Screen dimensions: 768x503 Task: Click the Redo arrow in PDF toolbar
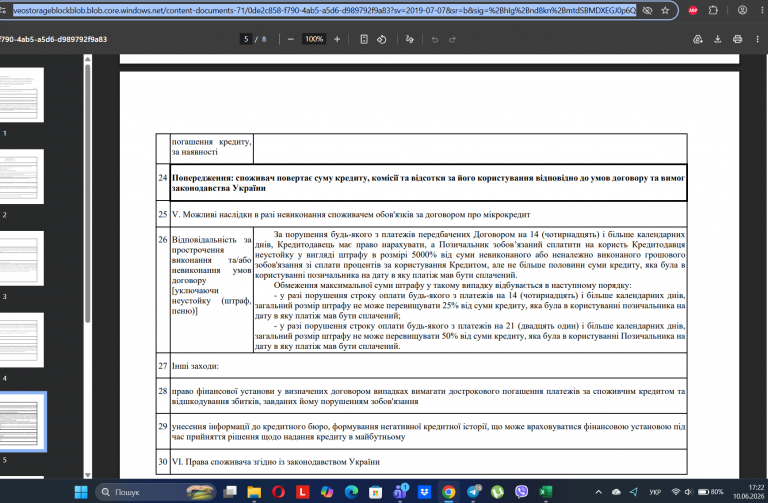[453, 39]
